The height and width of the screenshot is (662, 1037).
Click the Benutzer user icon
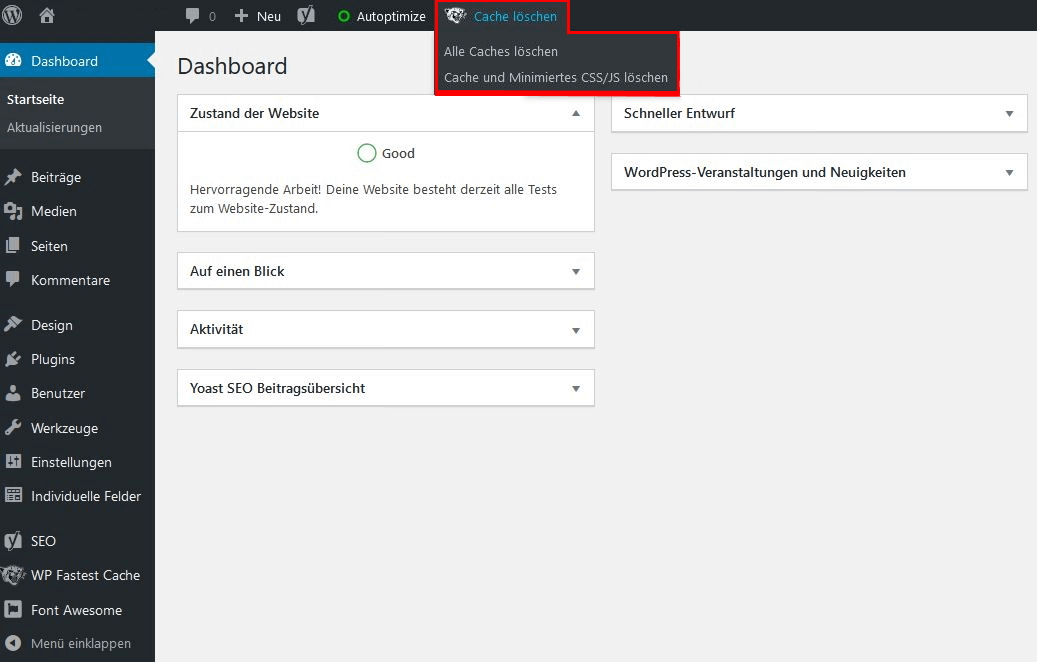tap(13, 393)
